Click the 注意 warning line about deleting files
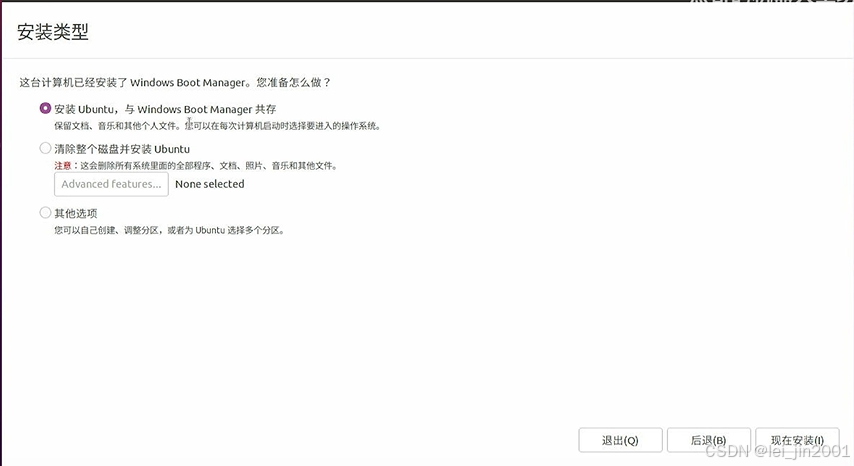This screenshot has width=854, height=466. (x=196, y=165)
